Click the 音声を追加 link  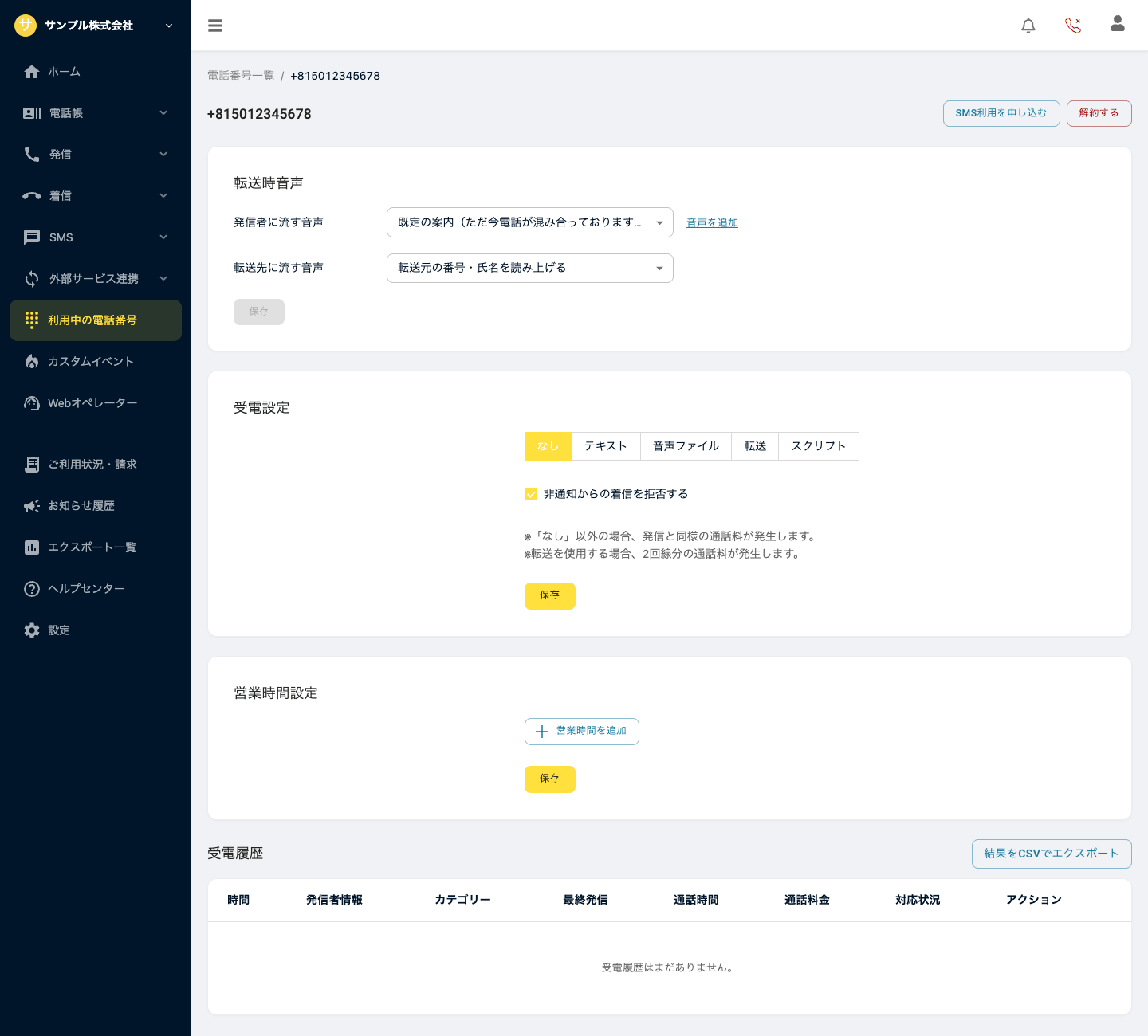(712, 223)
